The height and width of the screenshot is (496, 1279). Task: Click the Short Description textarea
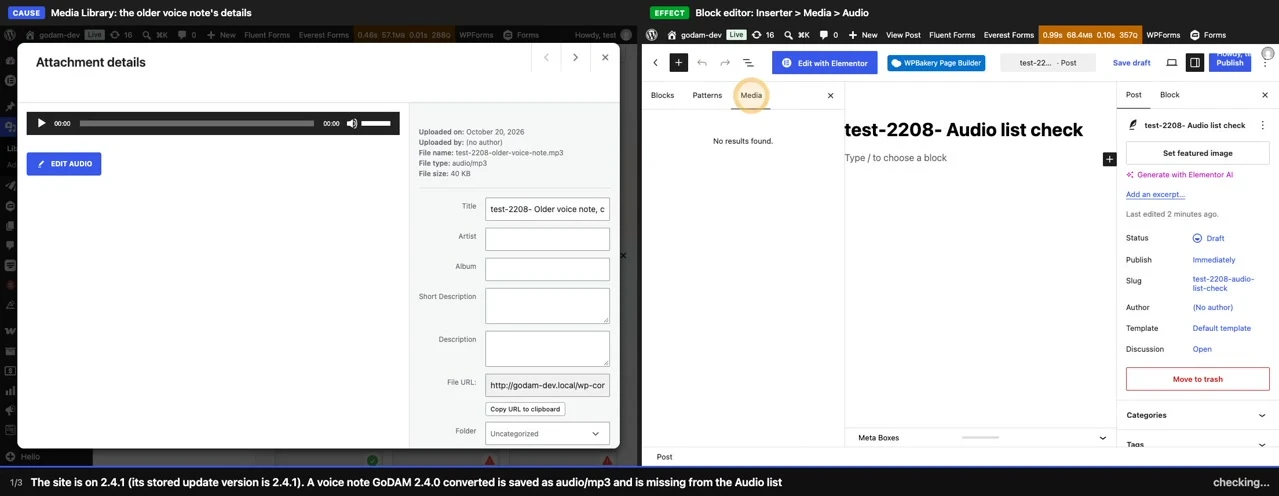547,306
